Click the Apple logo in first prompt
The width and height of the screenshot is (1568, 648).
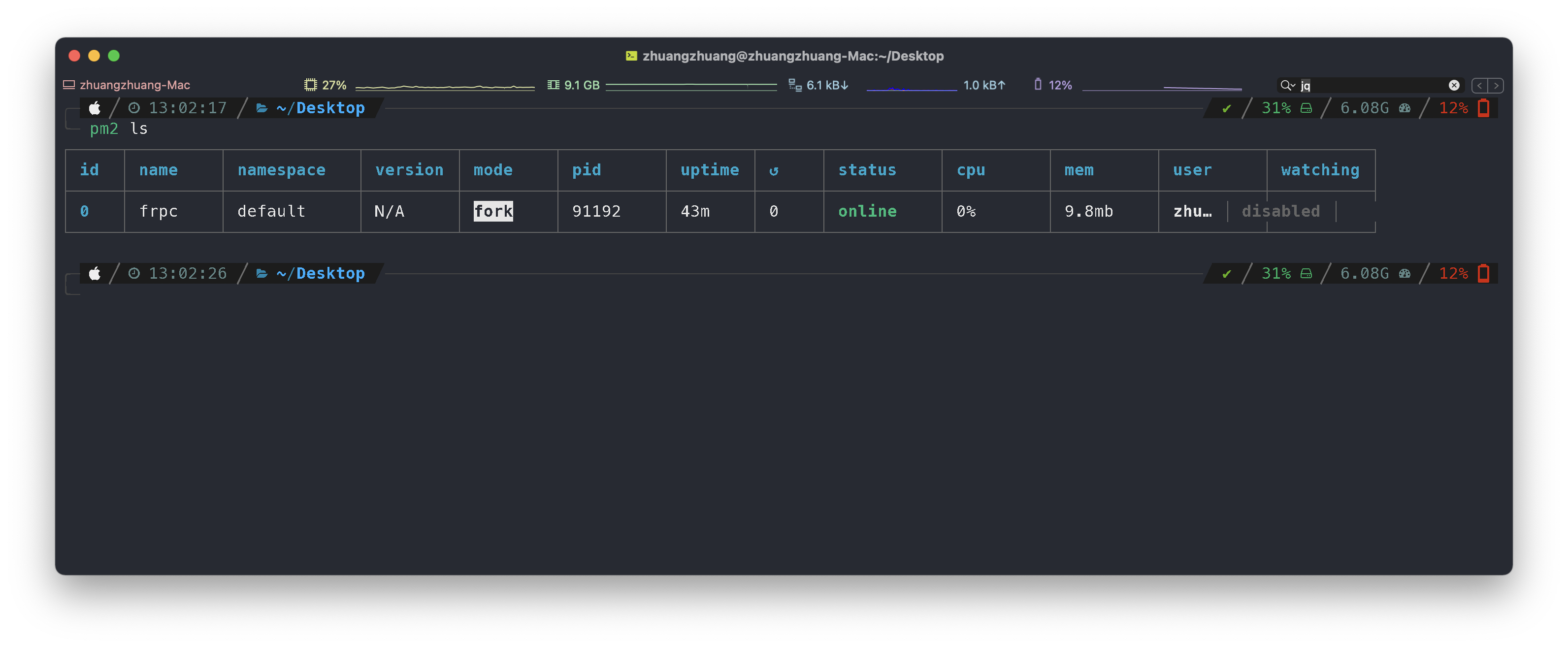95,108
